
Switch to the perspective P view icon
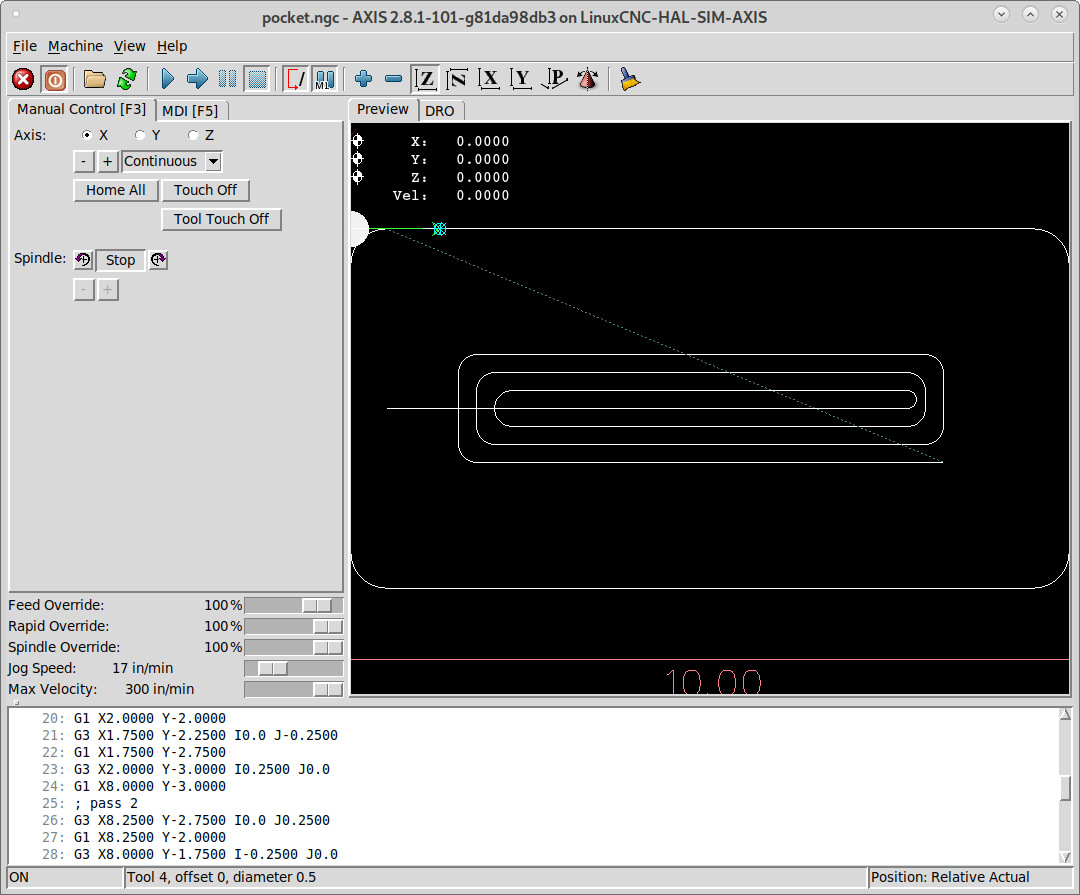554,79
